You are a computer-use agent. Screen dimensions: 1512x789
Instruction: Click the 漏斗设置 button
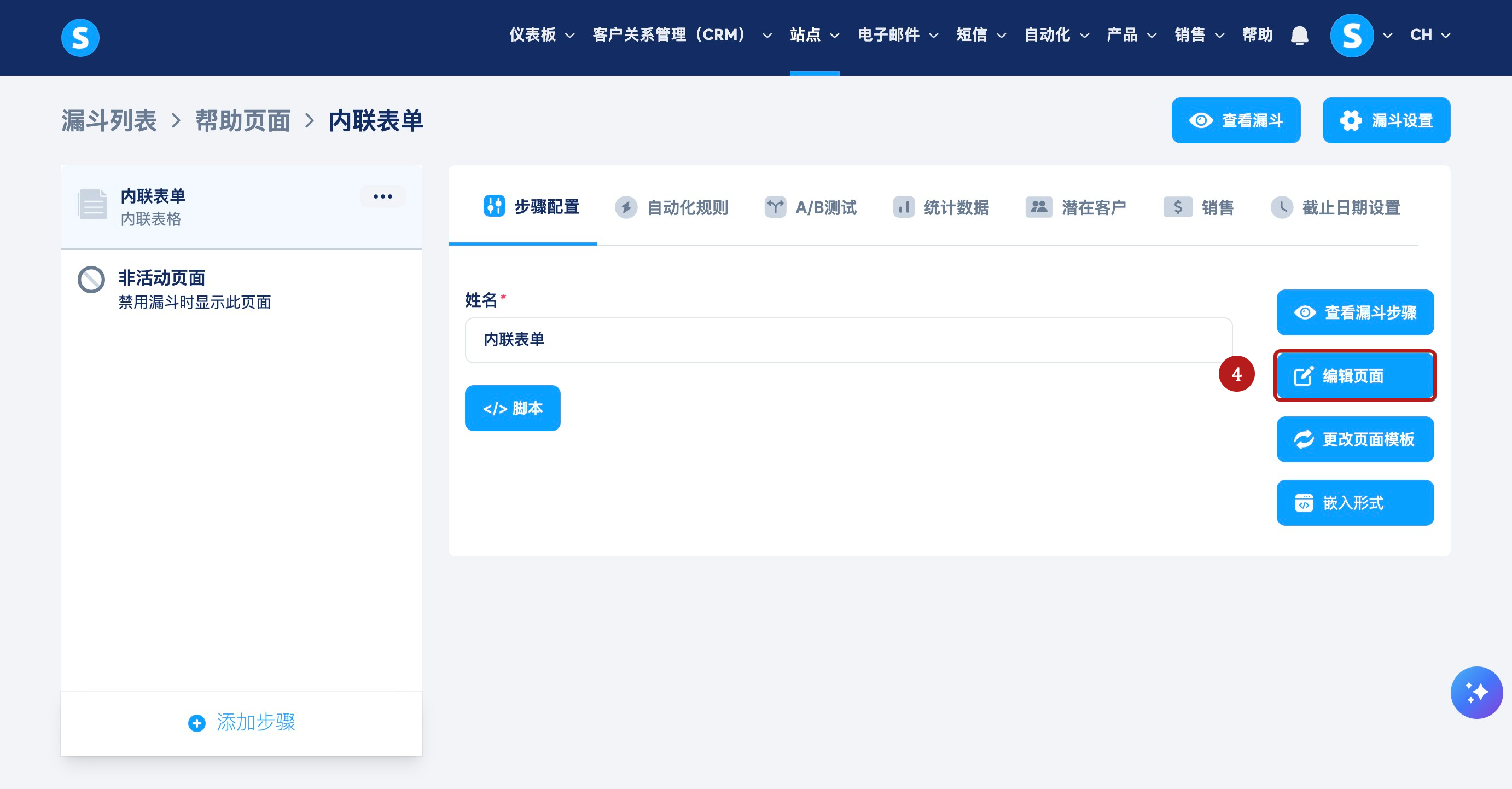(1386, 120)
